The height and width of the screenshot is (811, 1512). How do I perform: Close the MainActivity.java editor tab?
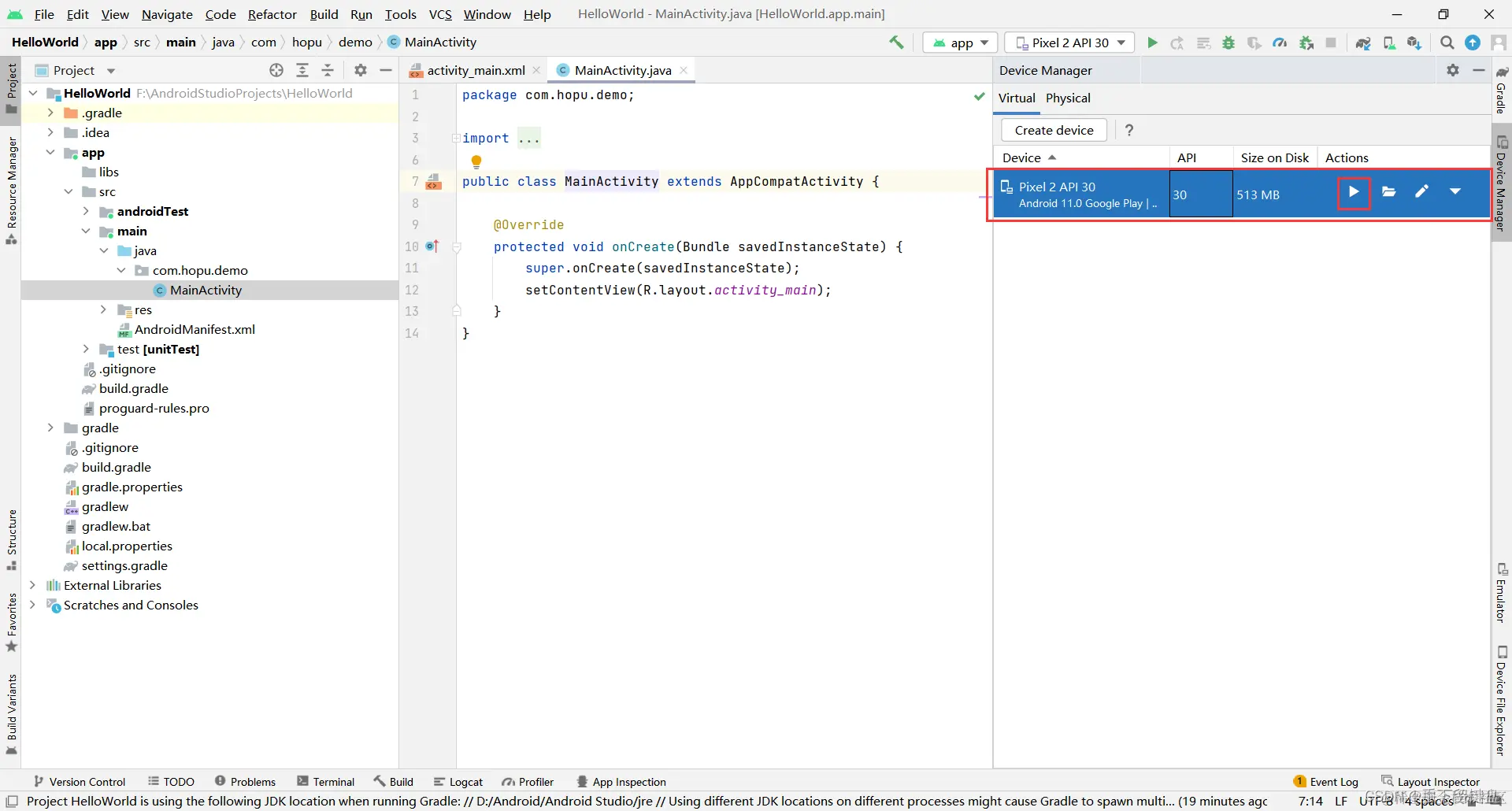point(684,70)
